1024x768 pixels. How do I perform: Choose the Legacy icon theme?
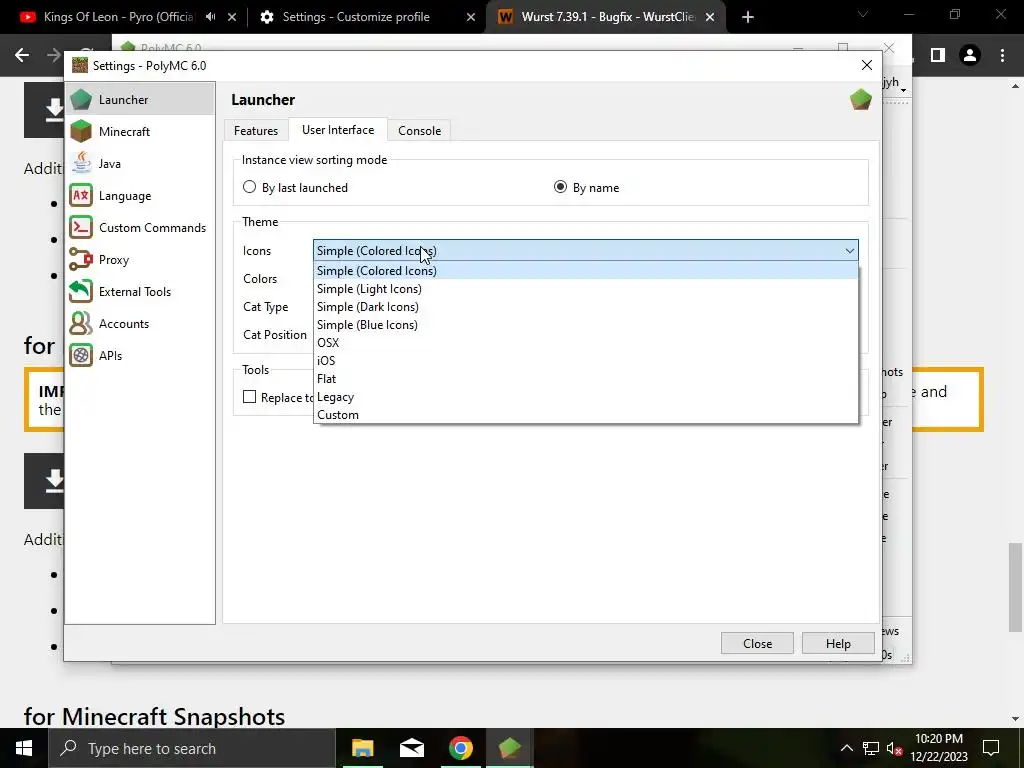tap(586, 397)
